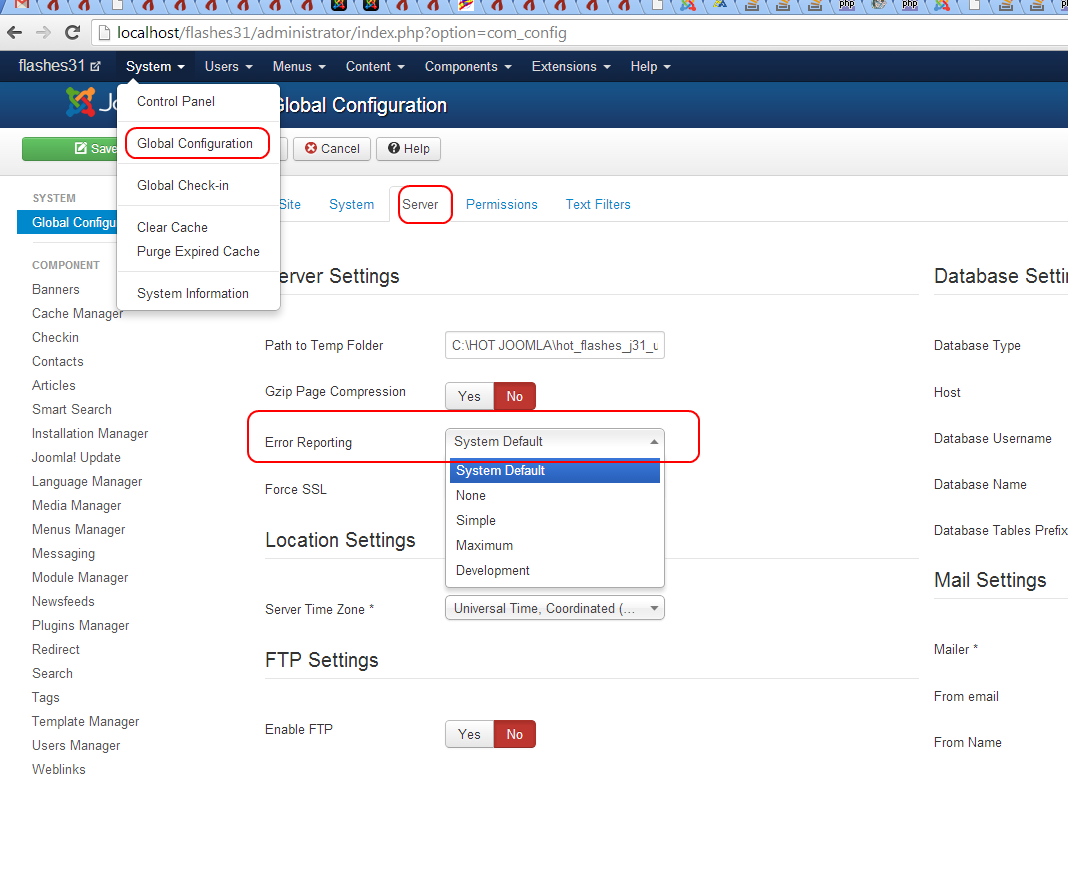The height and width of the screenshot is (887, 1068).
Task: Select System Default error reporting option
Action: click(554, 471)
